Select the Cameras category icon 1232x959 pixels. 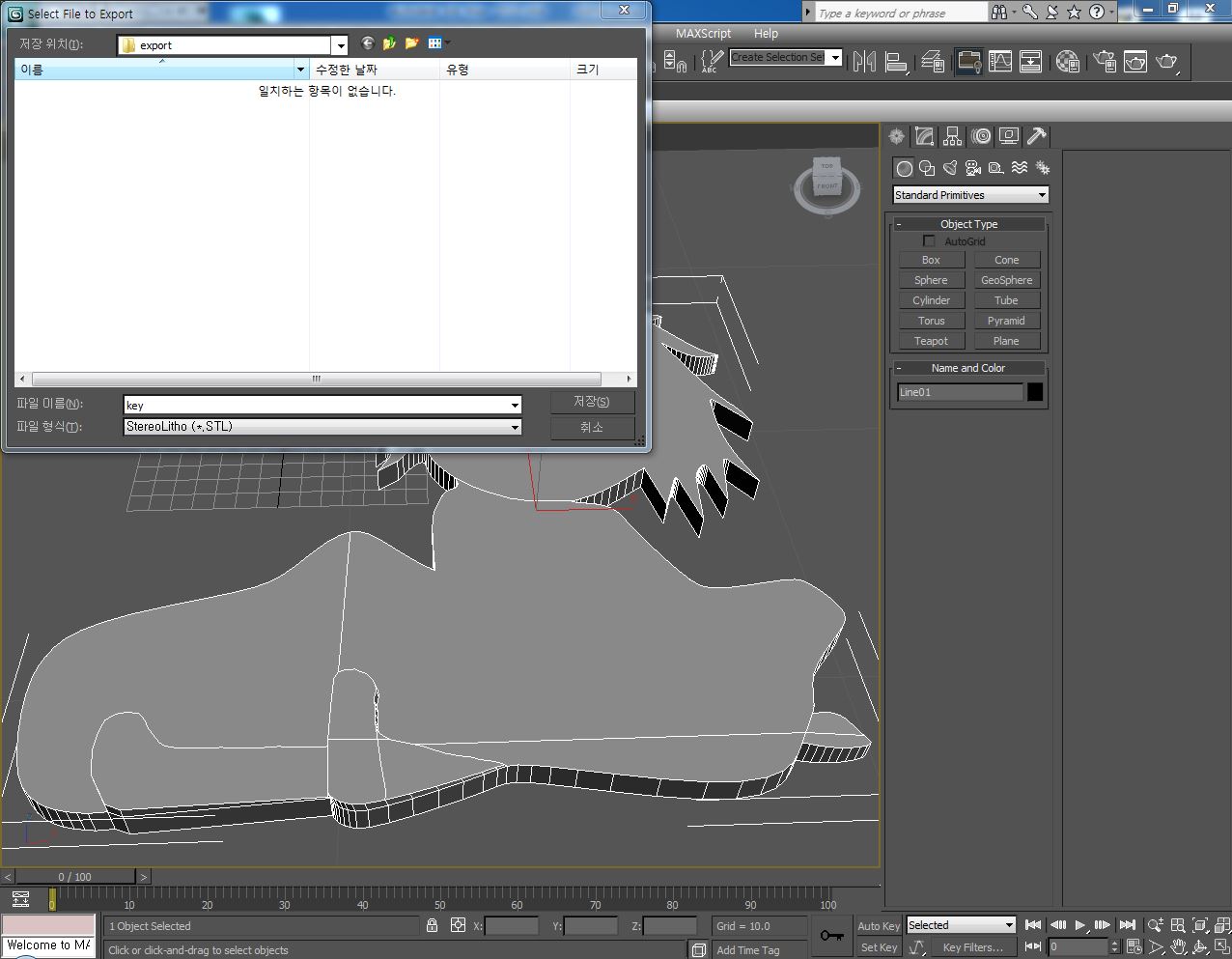973,168
